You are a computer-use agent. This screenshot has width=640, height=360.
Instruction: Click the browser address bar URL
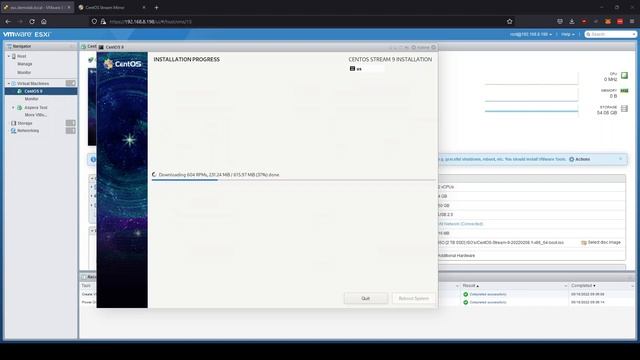click(150, 22)
